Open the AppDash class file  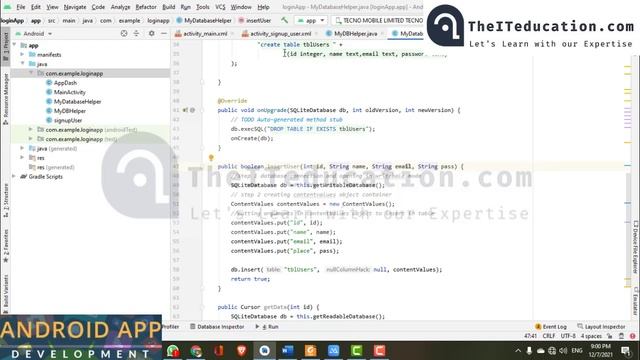click(65, 83)
